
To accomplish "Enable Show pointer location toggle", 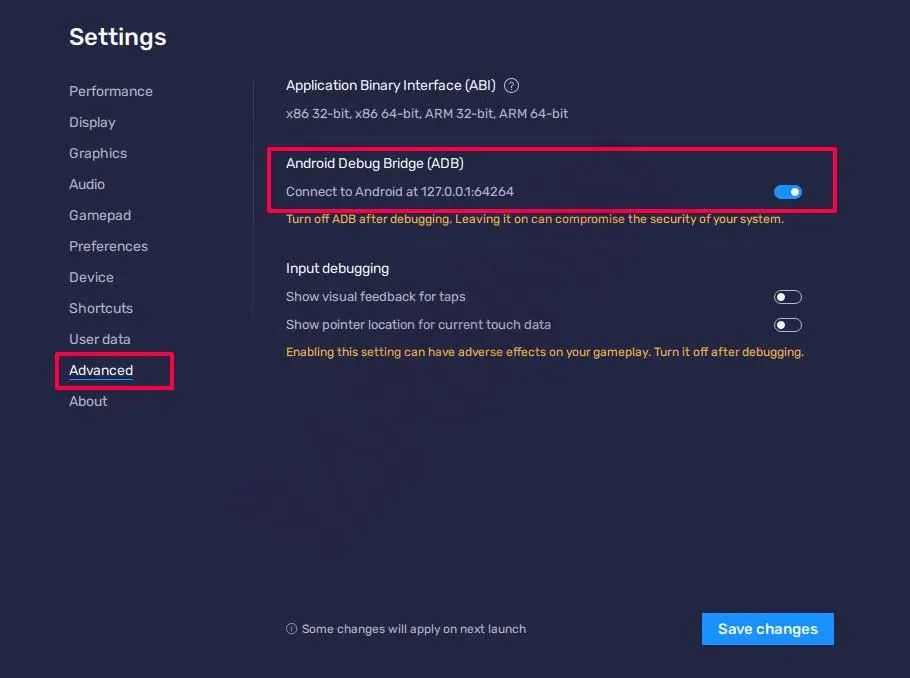I will coord(788,325).
